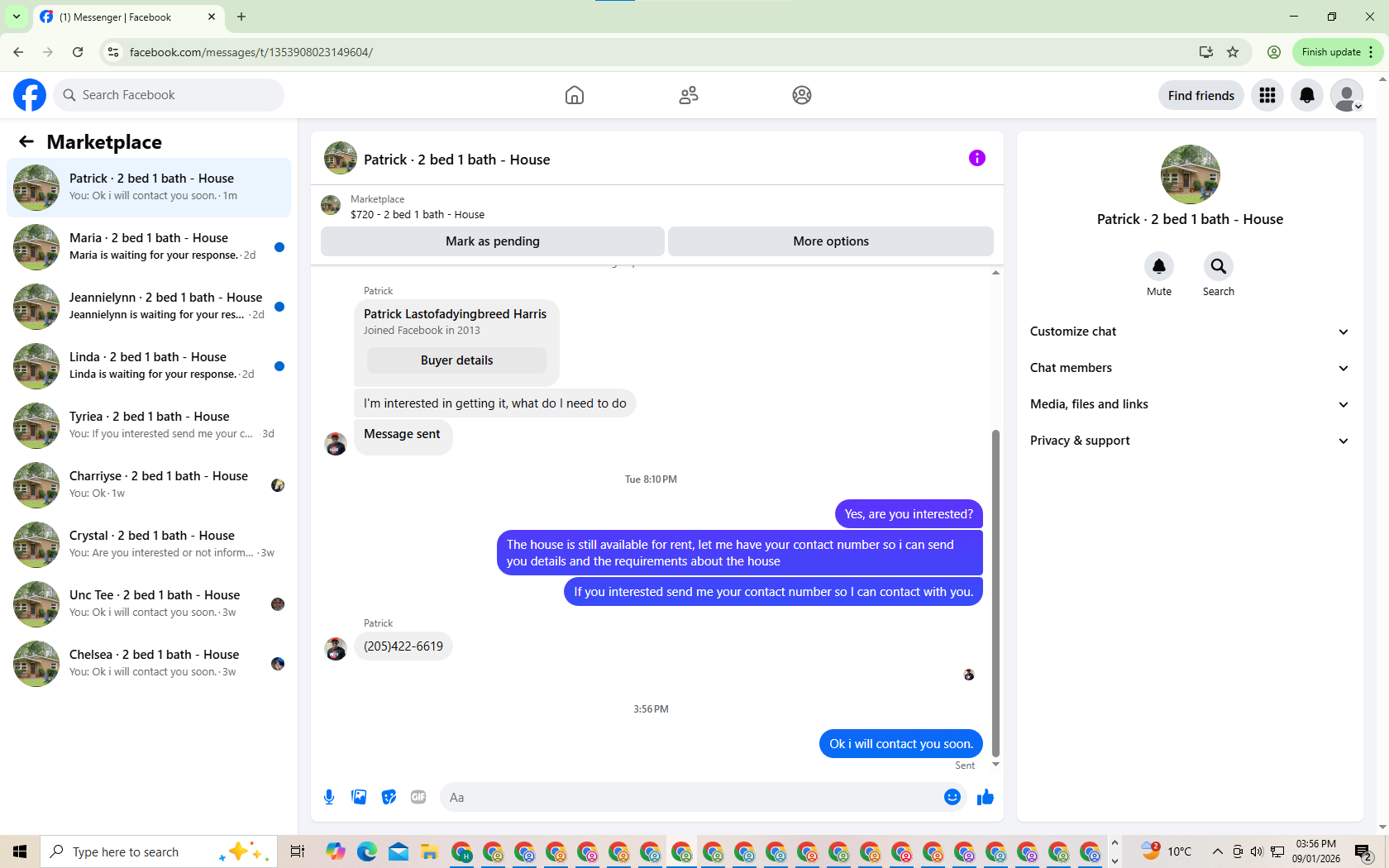Open emoji picker in message box
Screen dimensions: 1389x868
tap(952, 797)
